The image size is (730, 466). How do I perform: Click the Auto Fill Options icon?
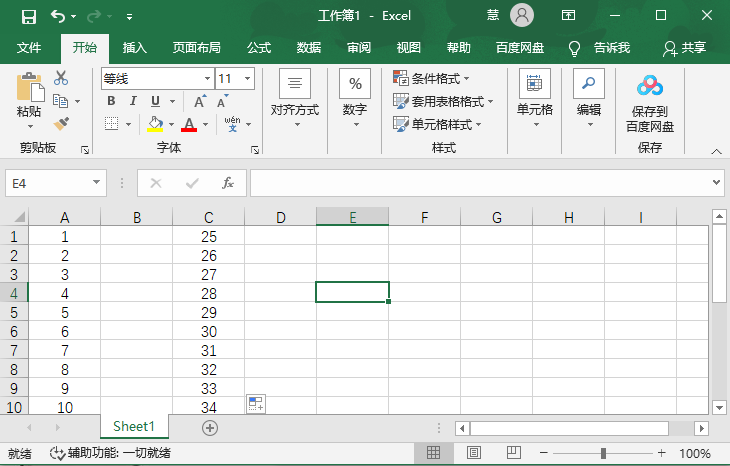(x=256, y=404)
